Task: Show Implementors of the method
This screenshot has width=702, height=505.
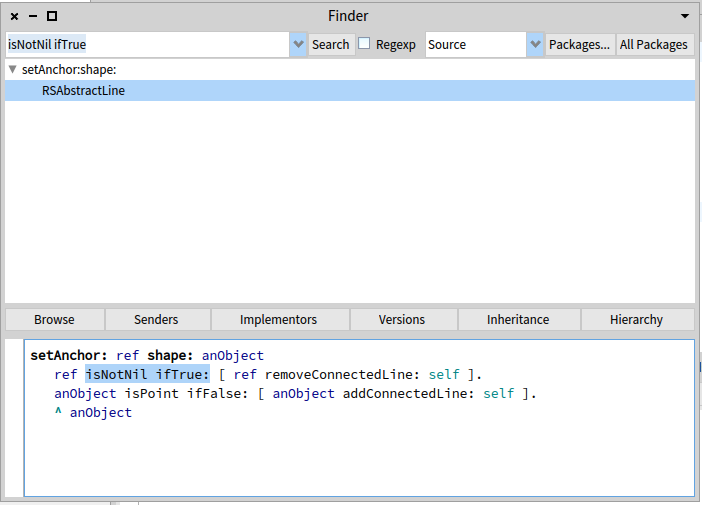Action: (x=278, y=320)
